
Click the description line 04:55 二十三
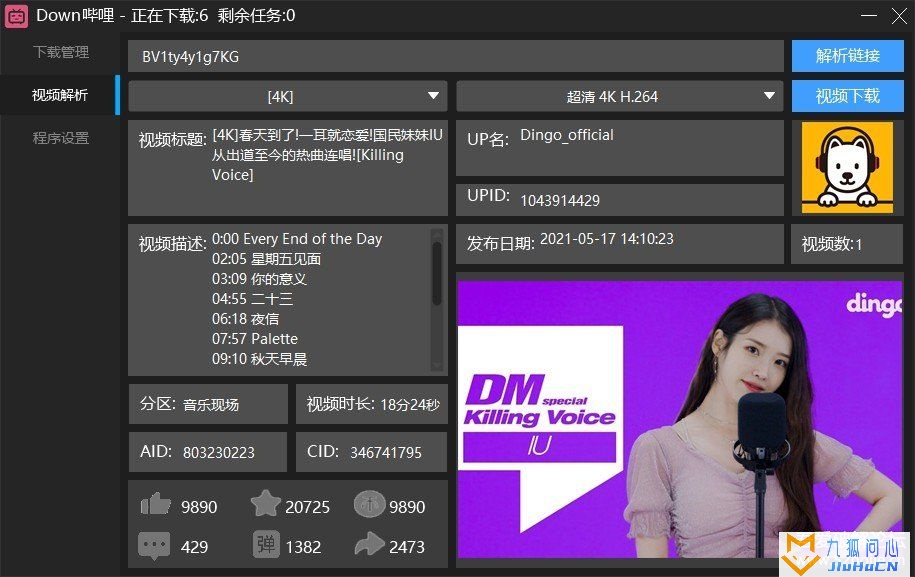pyautogui.click(x=252, y=299)
